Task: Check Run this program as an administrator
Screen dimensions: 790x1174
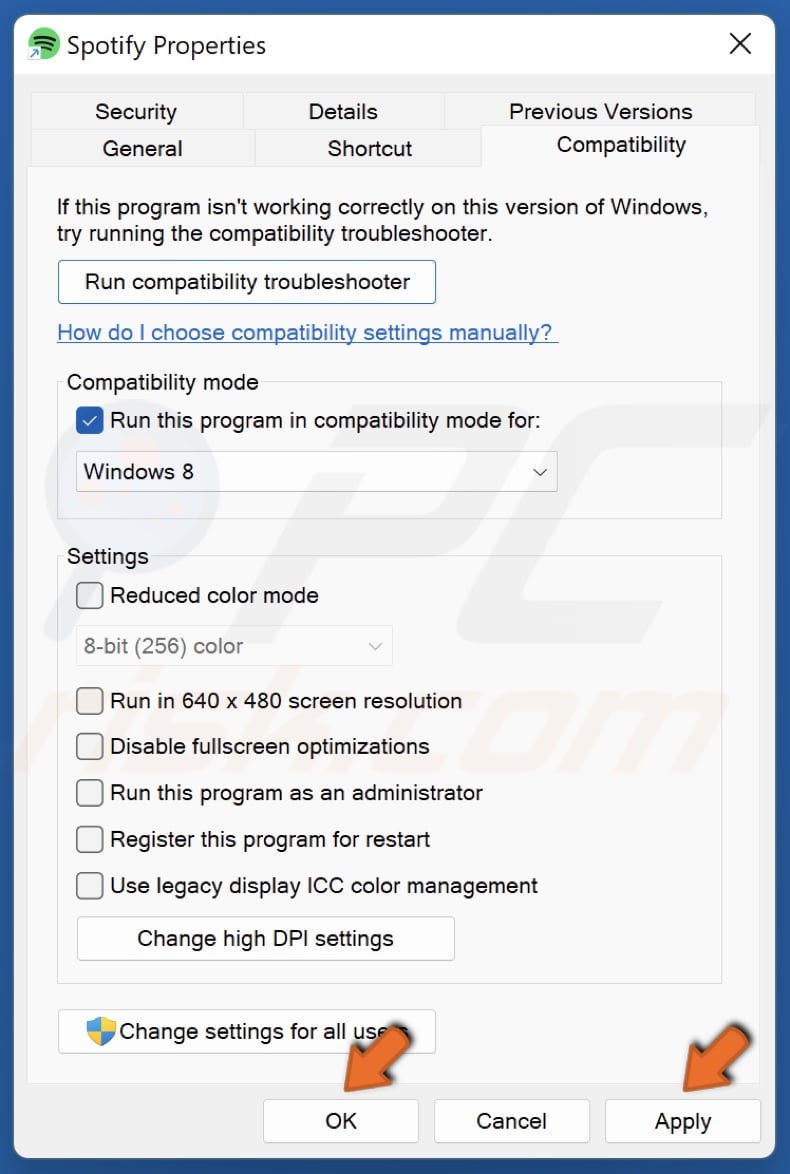Action: [x=89, y=793]
